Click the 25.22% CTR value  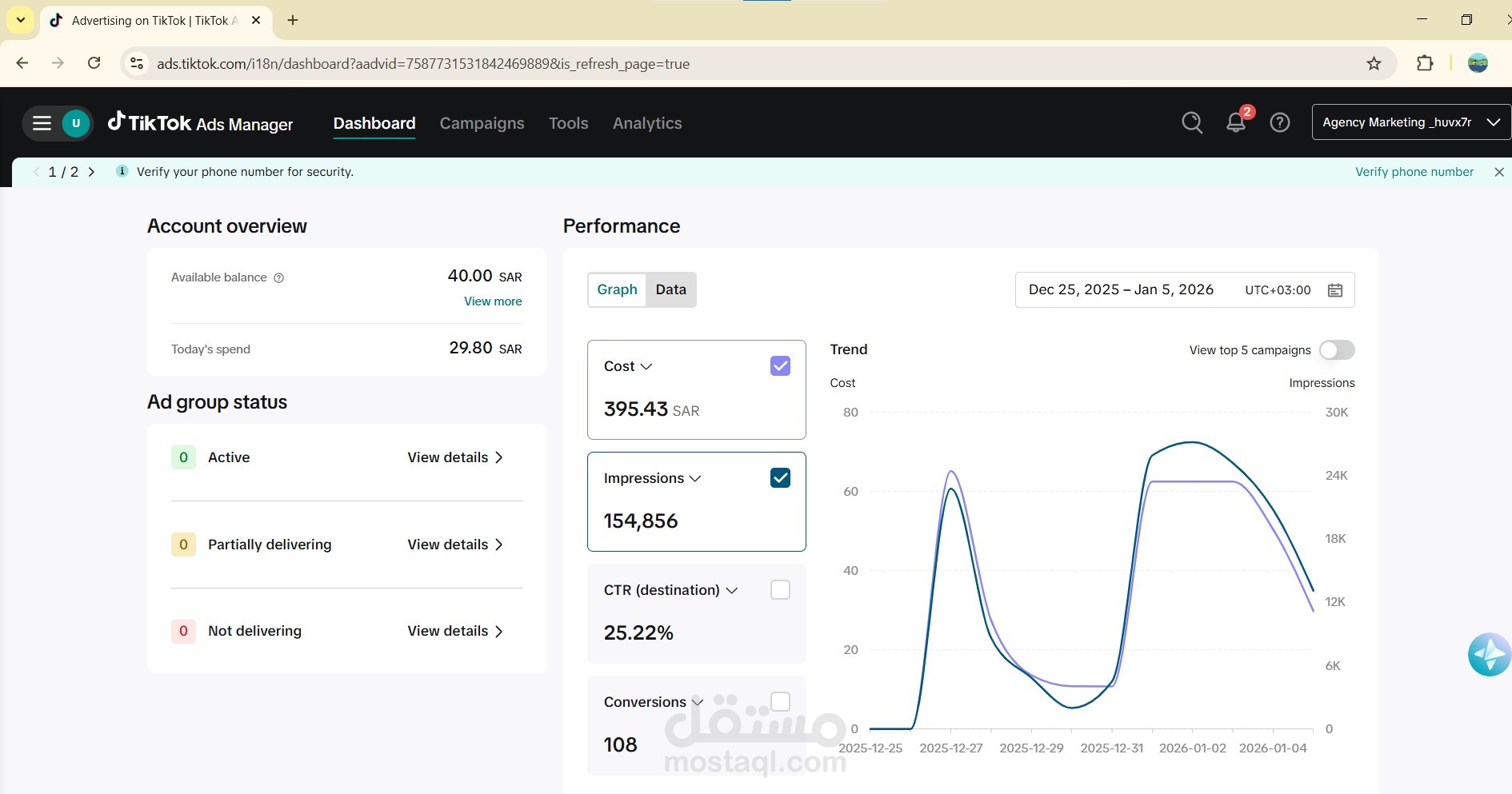coord(638,633)
